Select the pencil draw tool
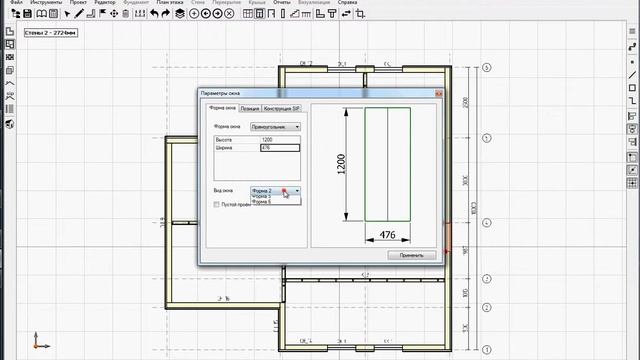This screenshot has height=360, width=640. [x=79, y=14]
